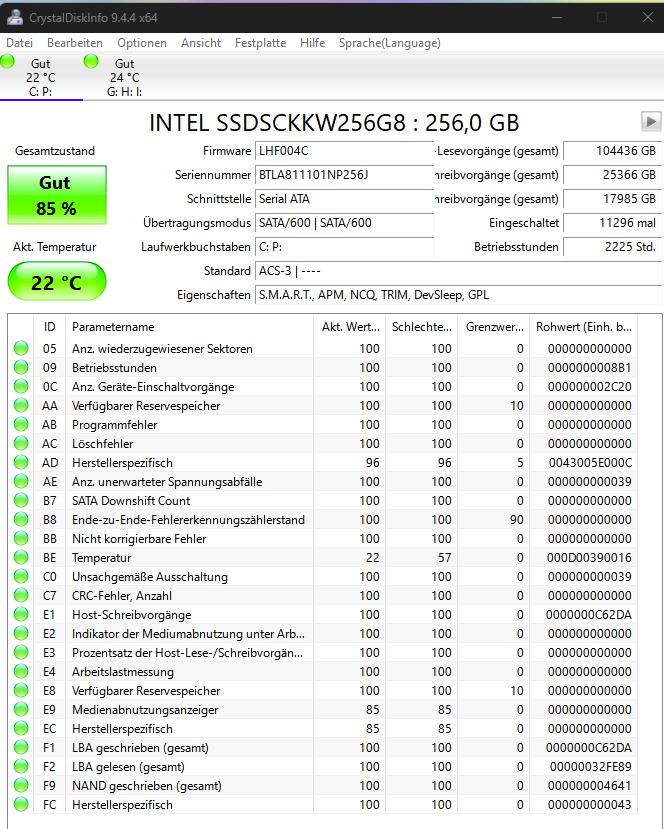The image size is (664, 829).
Task: Click status icon for LBA geschrieben row
Action: click(x=21, y=748)
